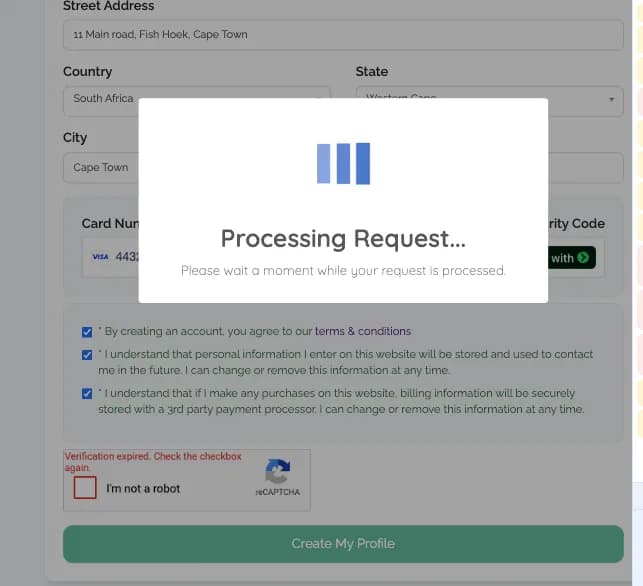Click the Country field label
This screenshot has width=643, height=586.
coord(88,72)
